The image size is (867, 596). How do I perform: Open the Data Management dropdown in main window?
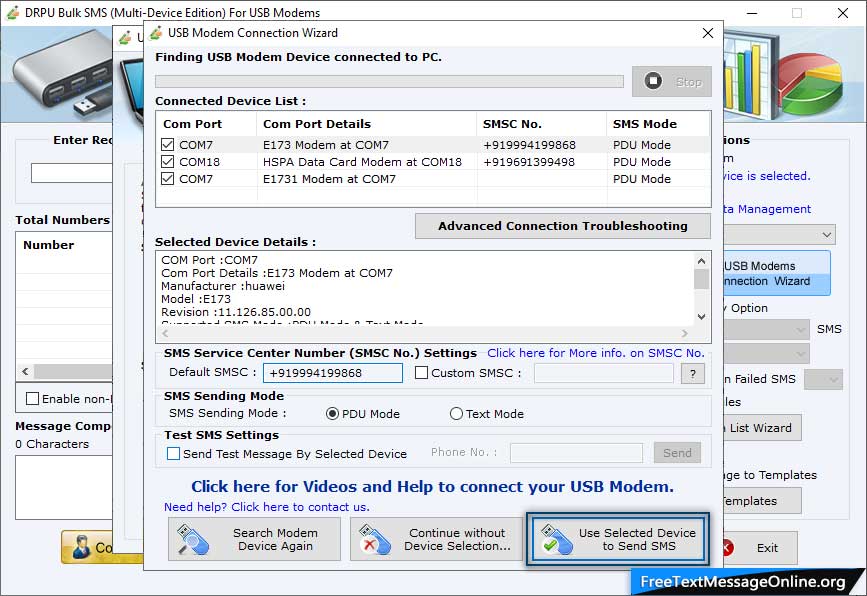pyautogui.click(x=779, y=234)
